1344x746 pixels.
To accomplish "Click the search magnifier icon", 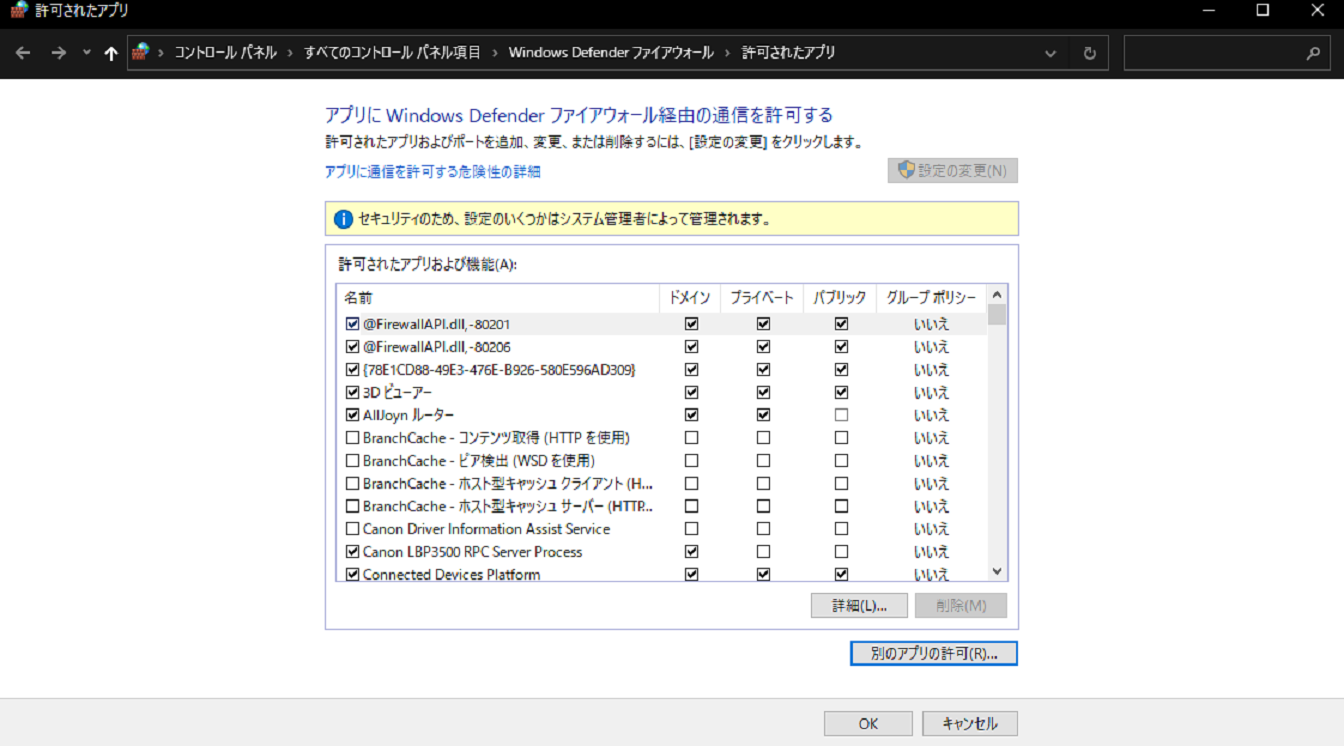I will (1313, 53).
